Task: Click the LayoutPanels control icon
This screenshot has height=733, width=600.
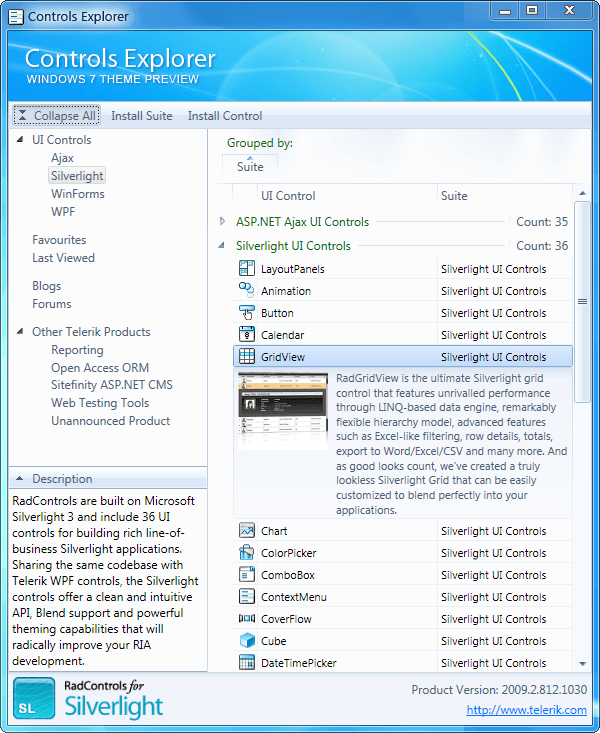Action: (x=246, y=269)
